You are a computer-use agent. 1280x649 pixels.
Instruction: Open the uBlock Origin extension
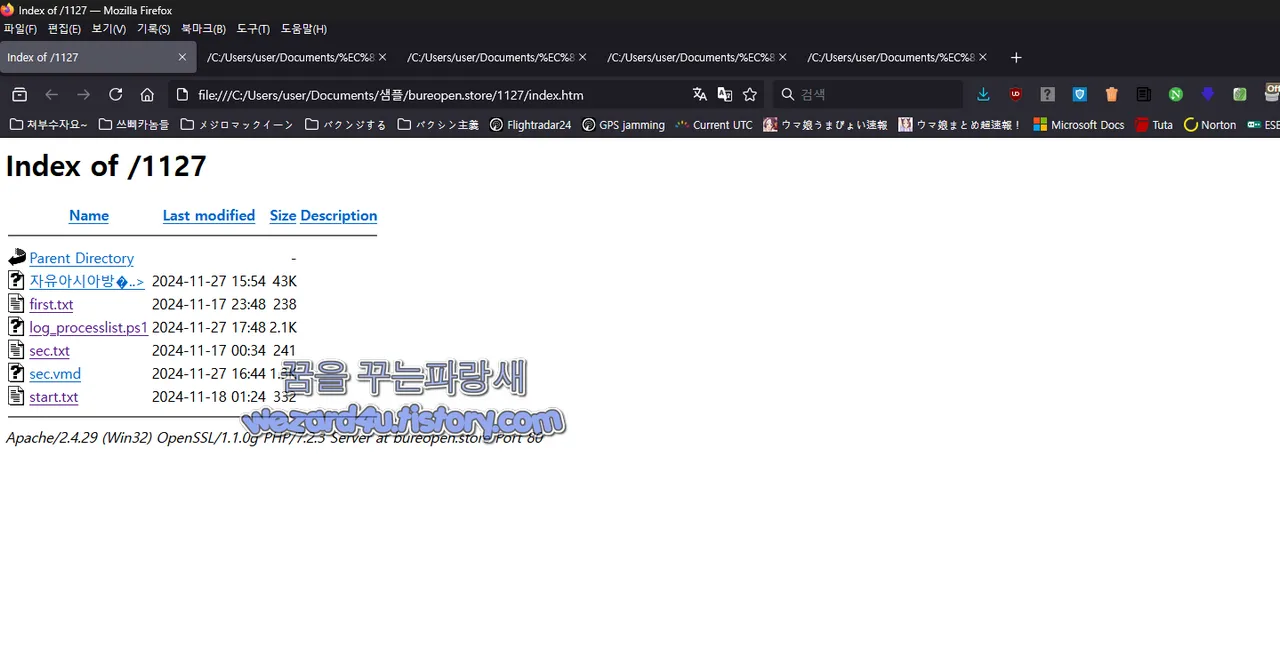tap(1016, 95)
